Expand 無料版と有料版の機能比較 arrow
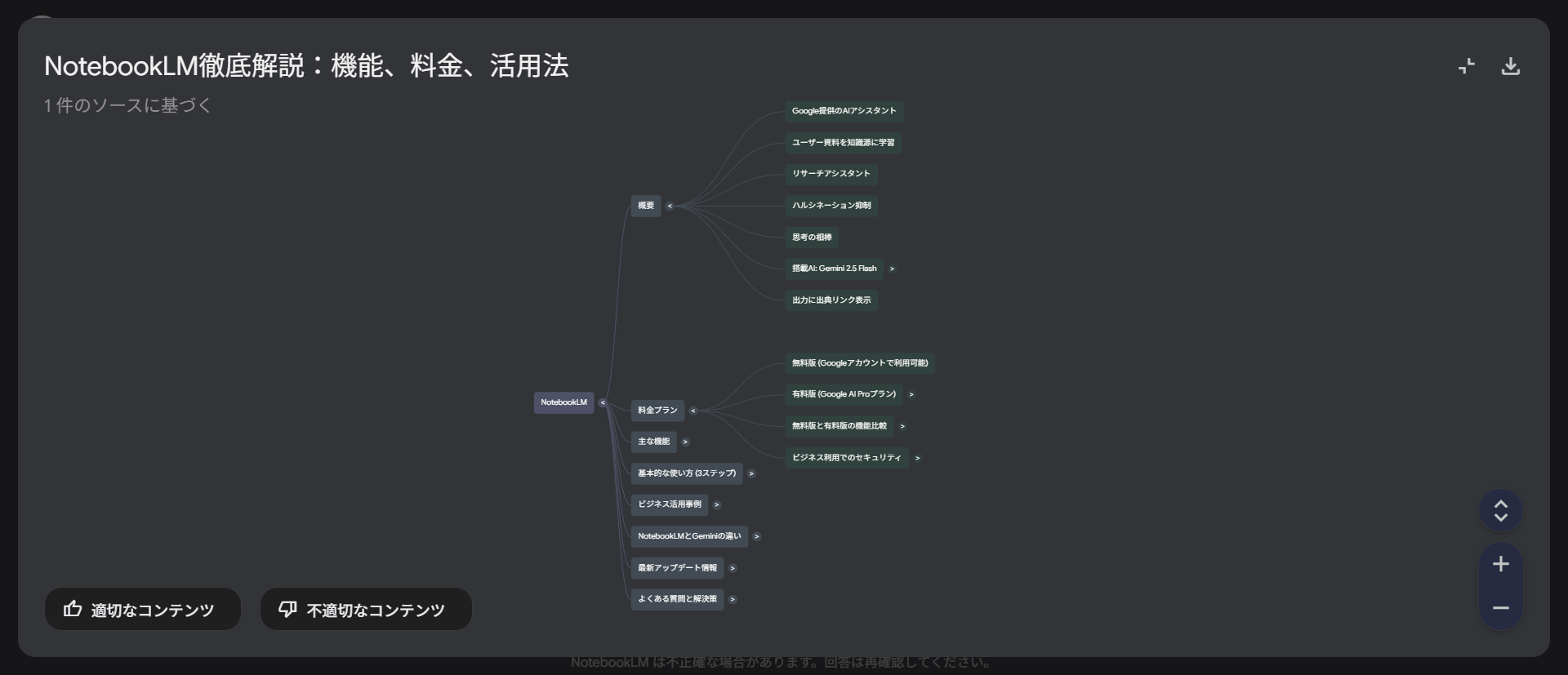 click(x=902, y=426)
